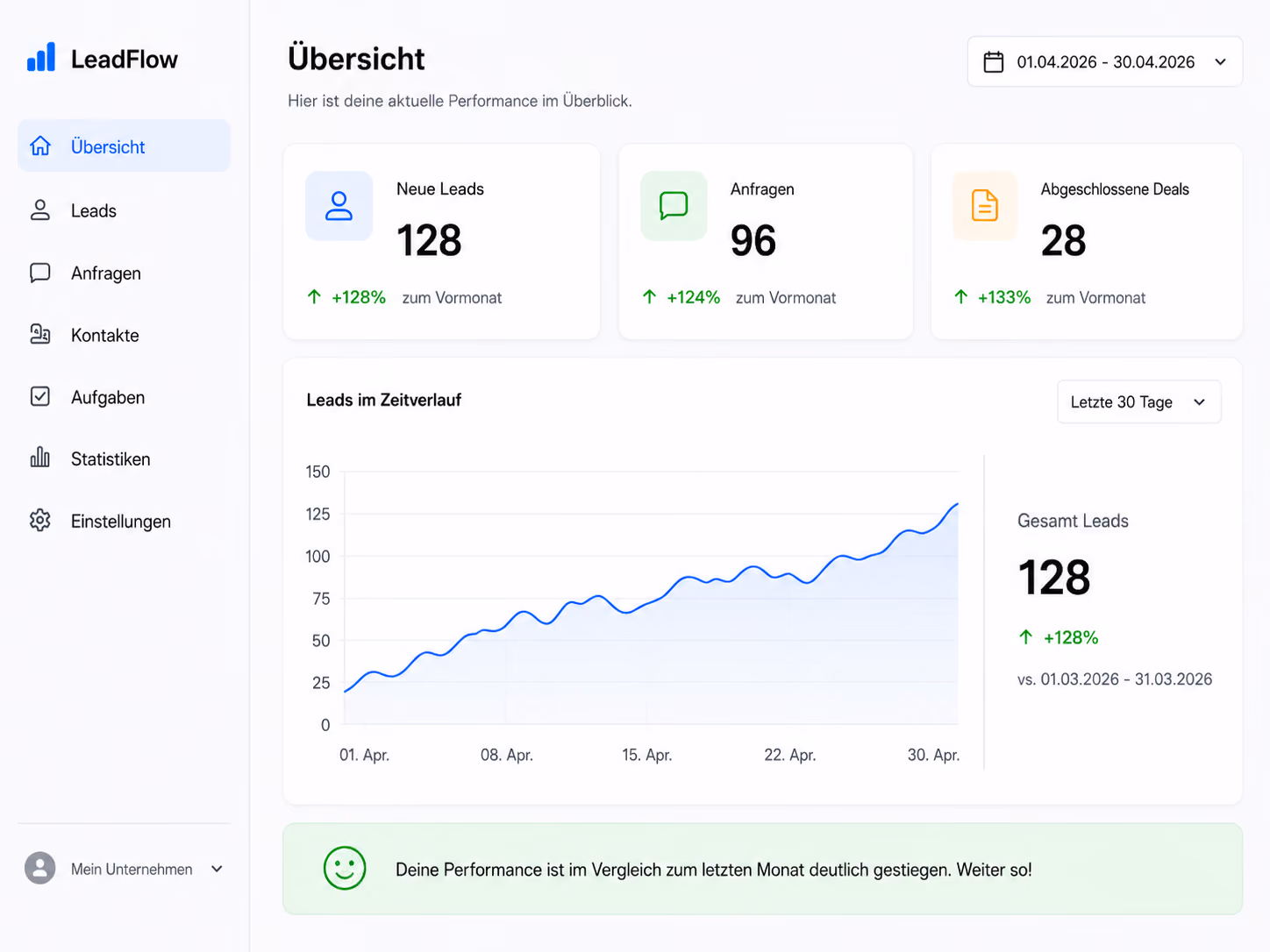This screenshot has width=1270, height=952.
Task: Click the speech bubble icon beside Anfragen in sidebar
Action: pos(40,273)
